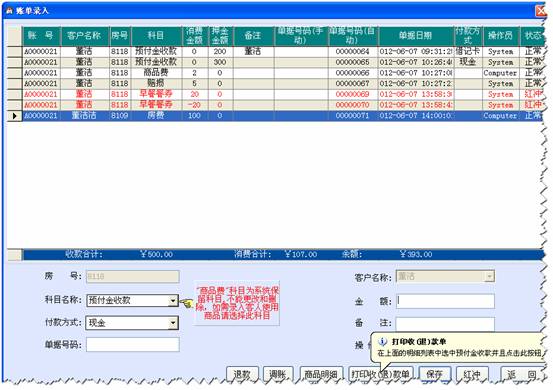Click the 保存 button
553x390 pixels.
(x=434, y=374)
